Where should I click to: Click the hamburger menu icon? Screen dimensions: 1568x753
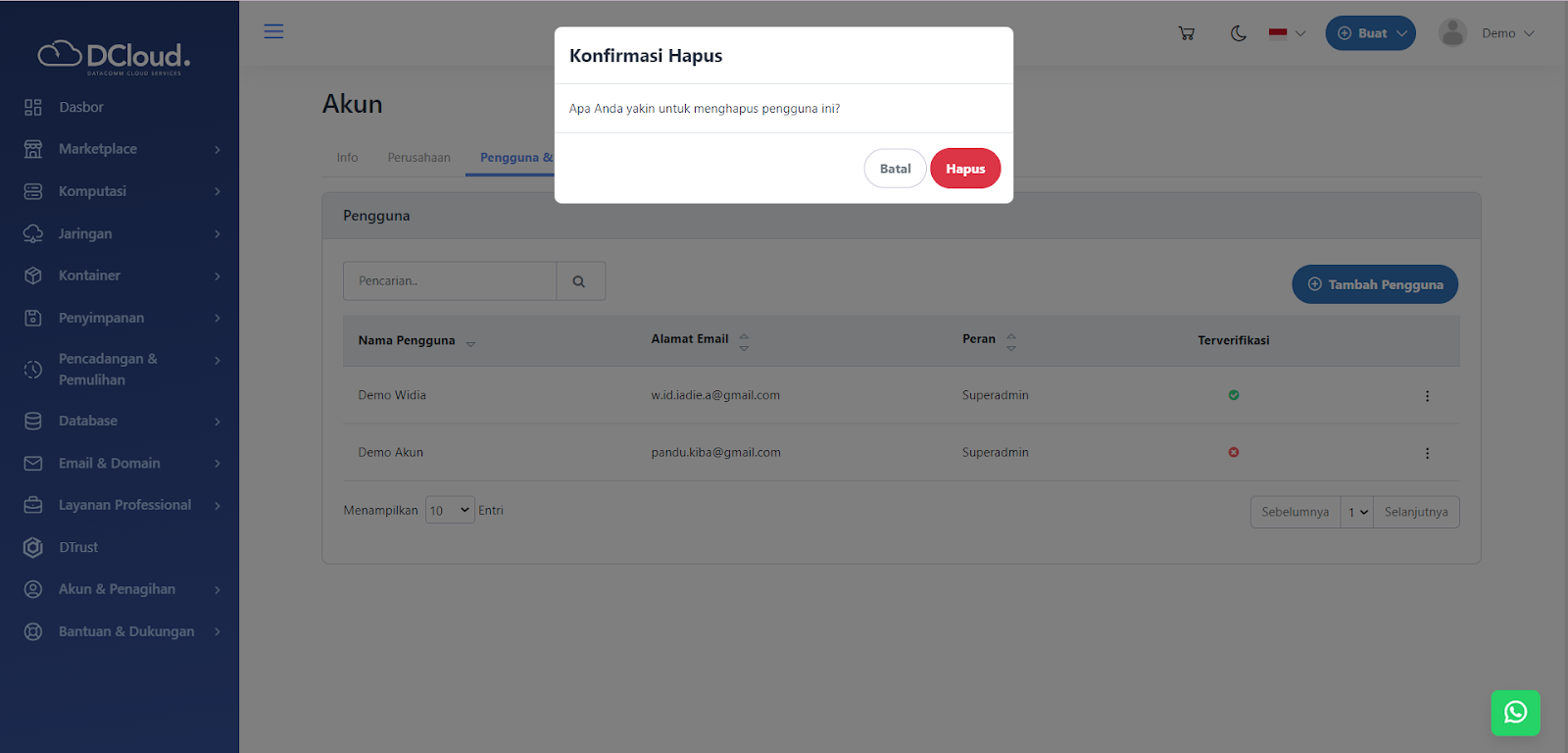(x=273, y=31)
